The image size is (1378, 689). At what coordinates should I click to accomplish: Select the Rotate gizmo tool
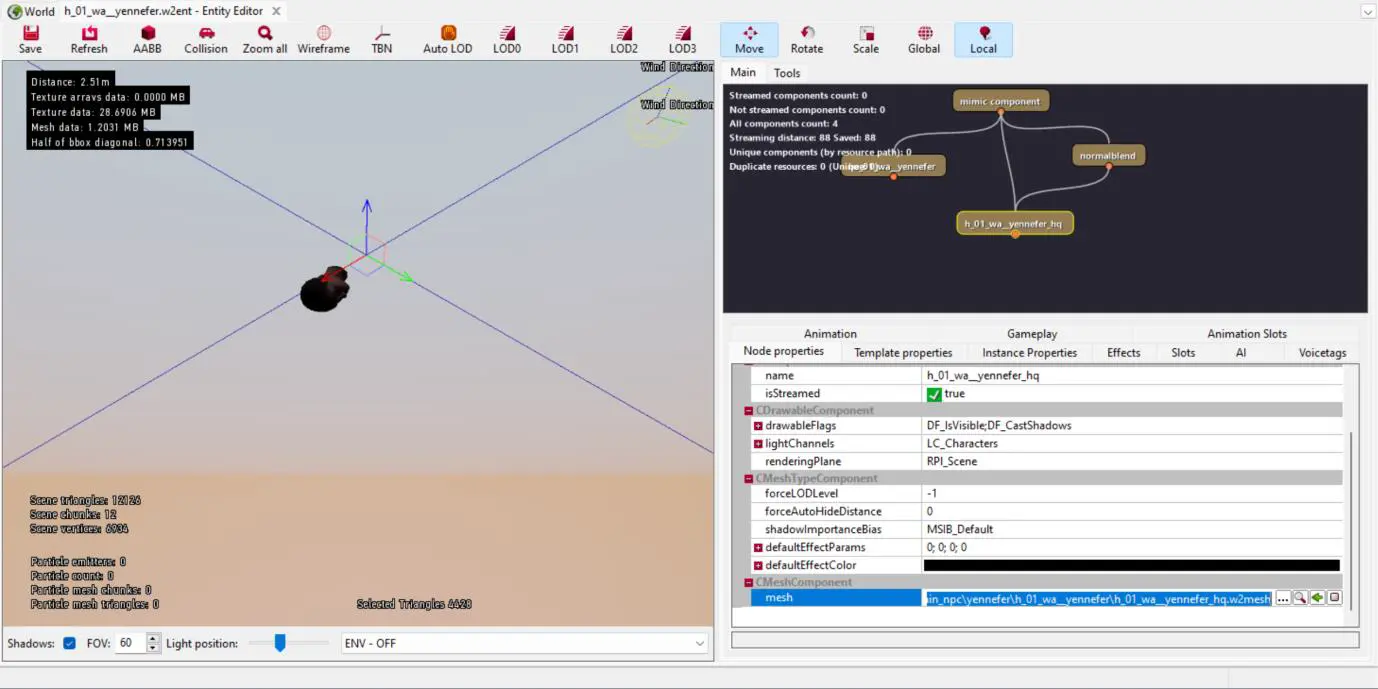[x=807, y=39]
